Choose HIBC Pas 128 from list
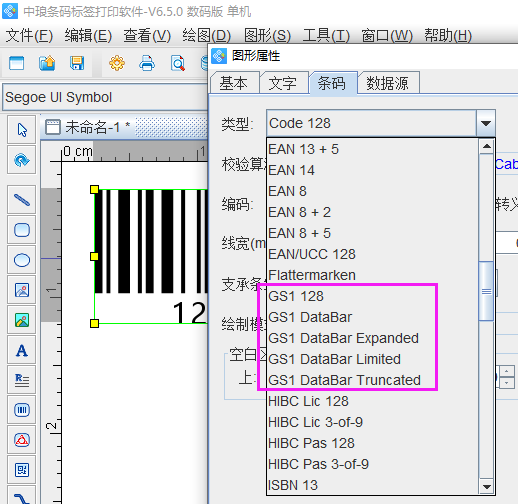The image size is (518, 504). 373,443
